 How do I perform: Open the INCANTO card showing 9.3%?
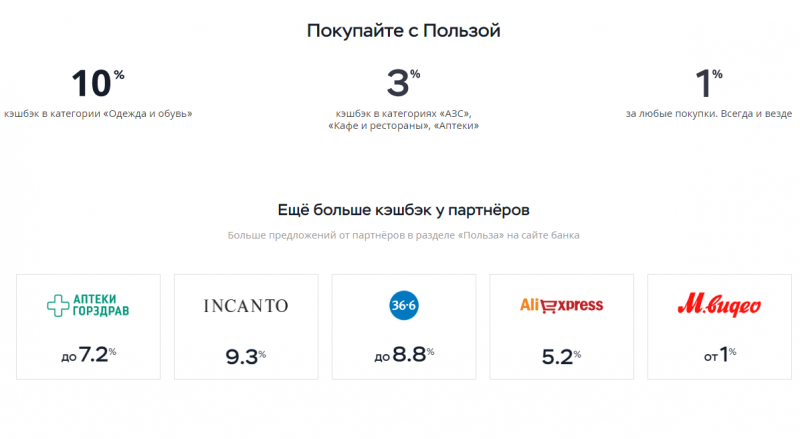tap(246, 327)
